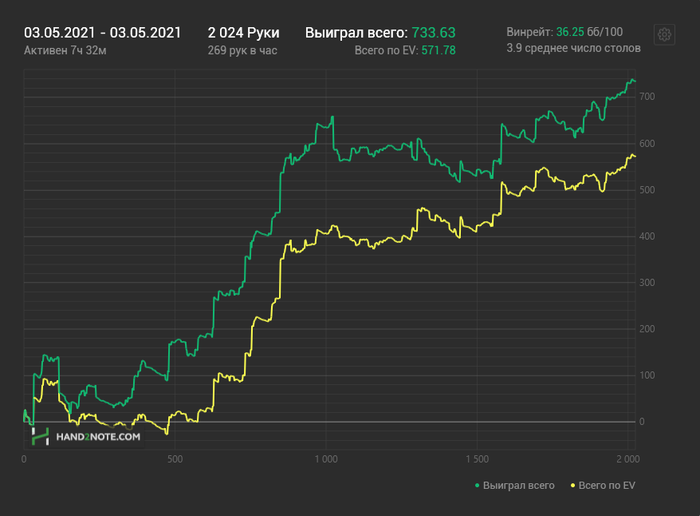Click the winrate value 36.25
This screenshot has height=516, width=700.
tap(570, 32)
